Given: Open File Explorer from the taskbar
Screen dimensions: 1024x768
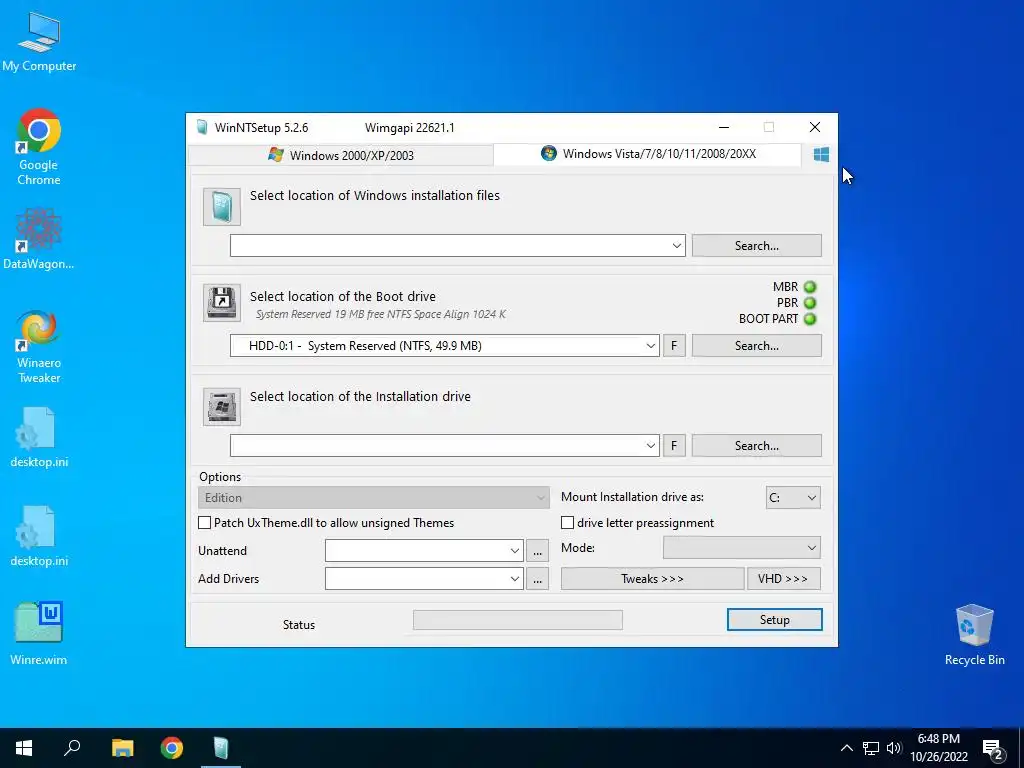Looking at the screenshot, I should (x=122, y=748).
